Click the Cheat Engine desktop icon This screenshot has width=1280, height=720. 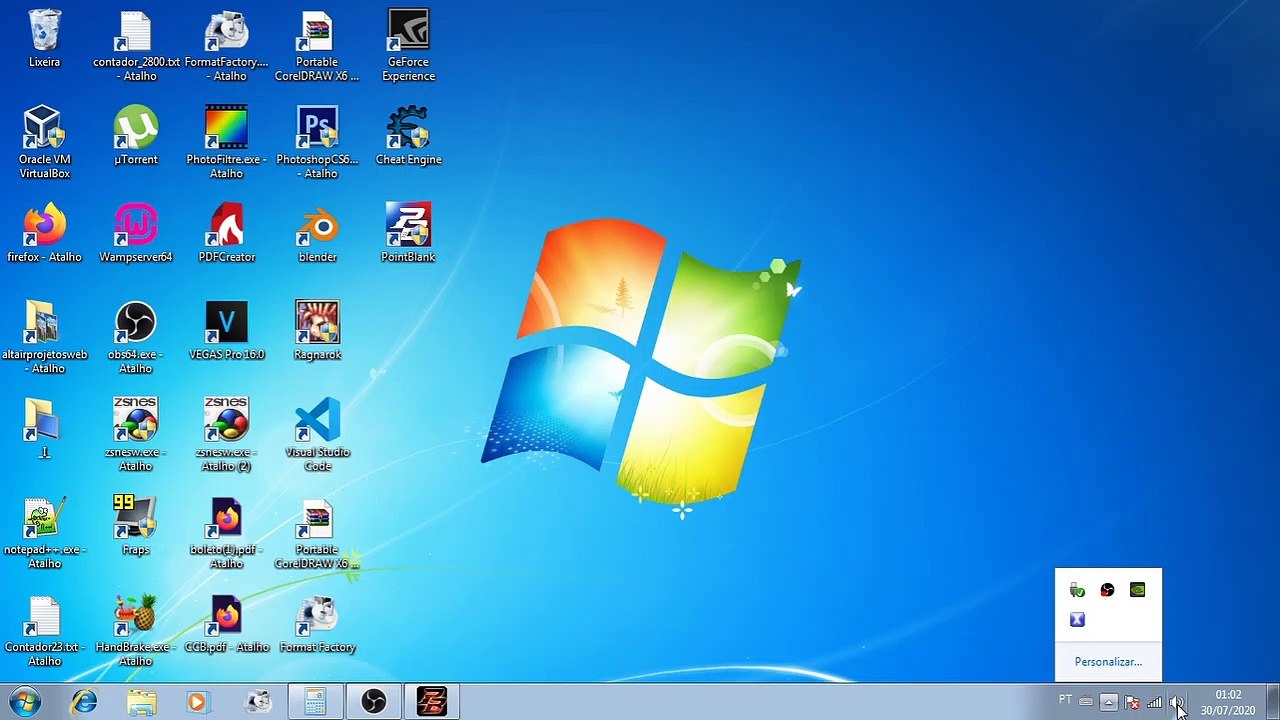coord(408,136)
